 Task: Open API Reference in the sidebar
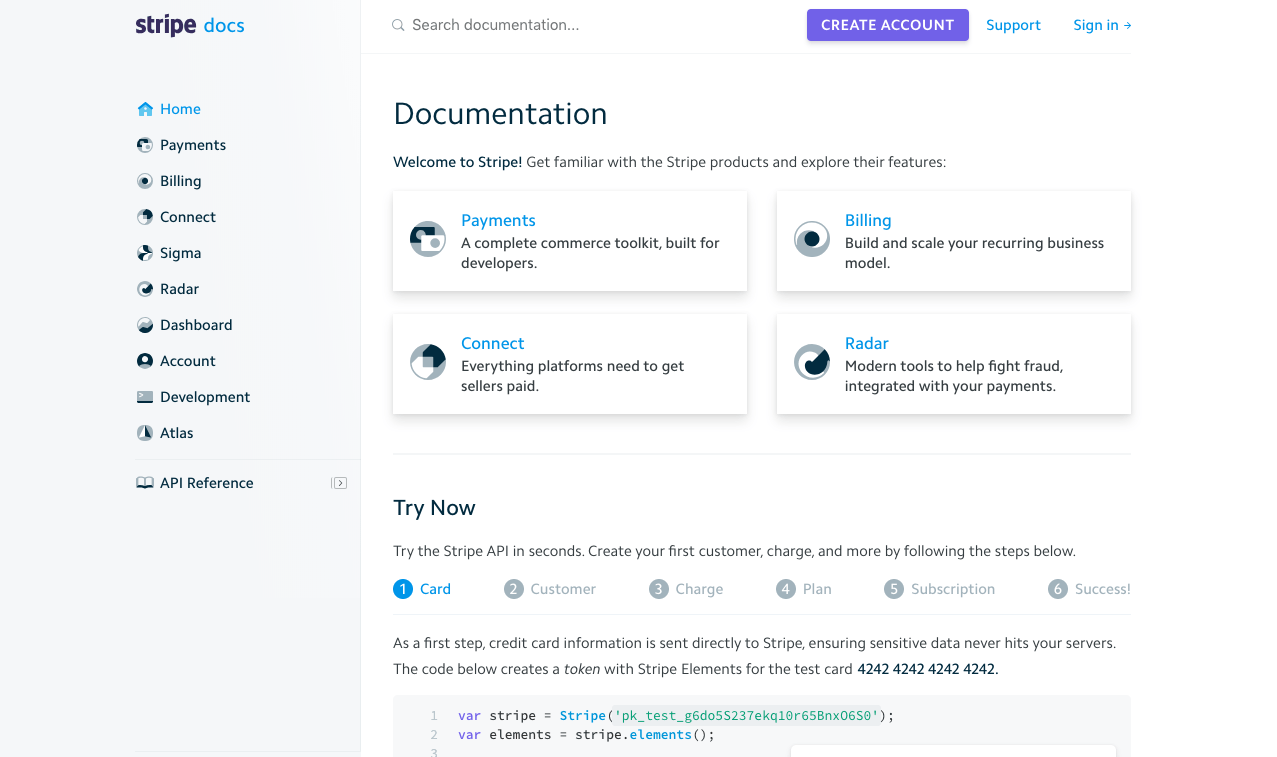click(x=207, y=483)
